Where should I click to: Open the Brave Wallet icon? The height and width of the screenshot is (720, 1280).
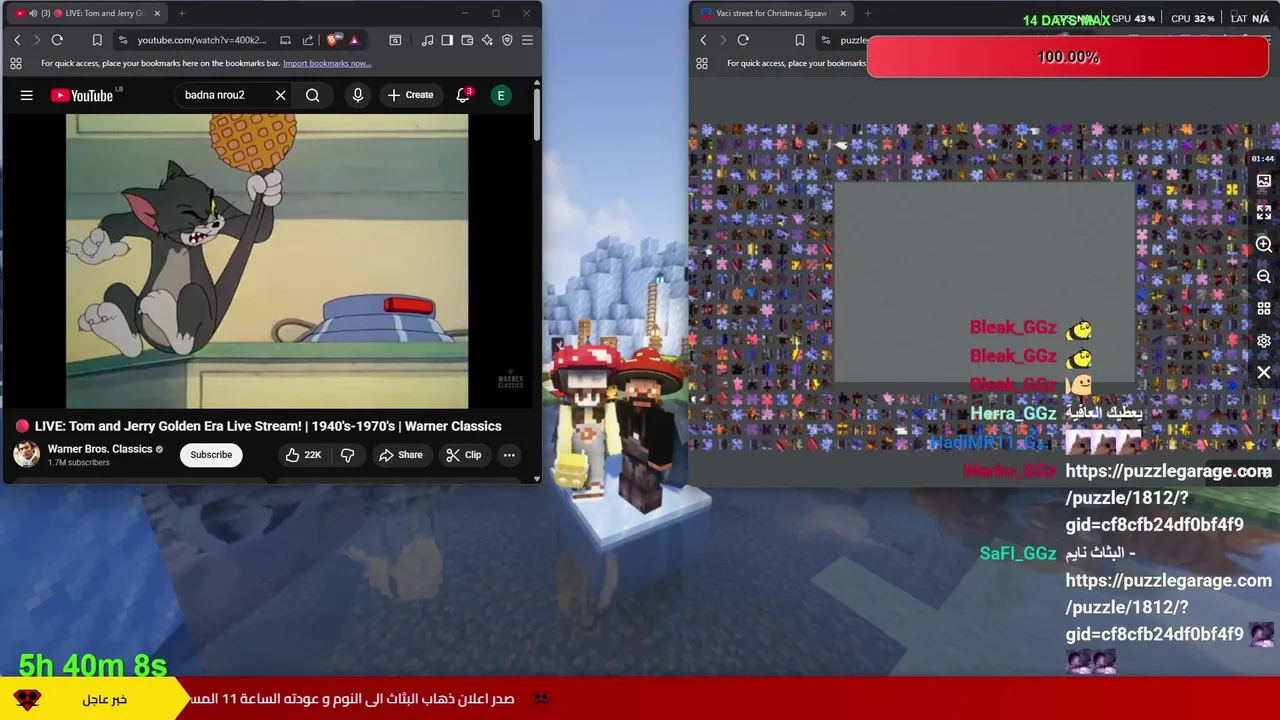467,40
